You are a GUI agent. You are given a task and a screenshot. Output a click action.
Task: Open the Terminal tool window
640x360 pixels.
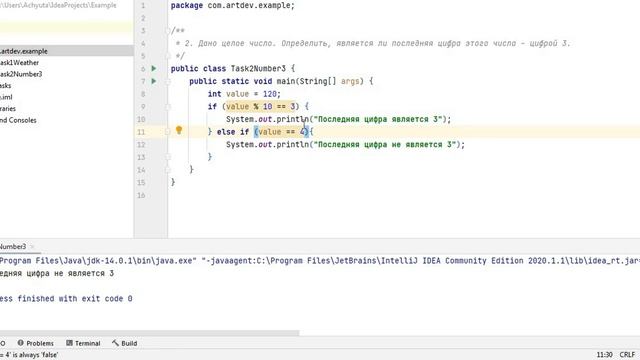(83, 343)
